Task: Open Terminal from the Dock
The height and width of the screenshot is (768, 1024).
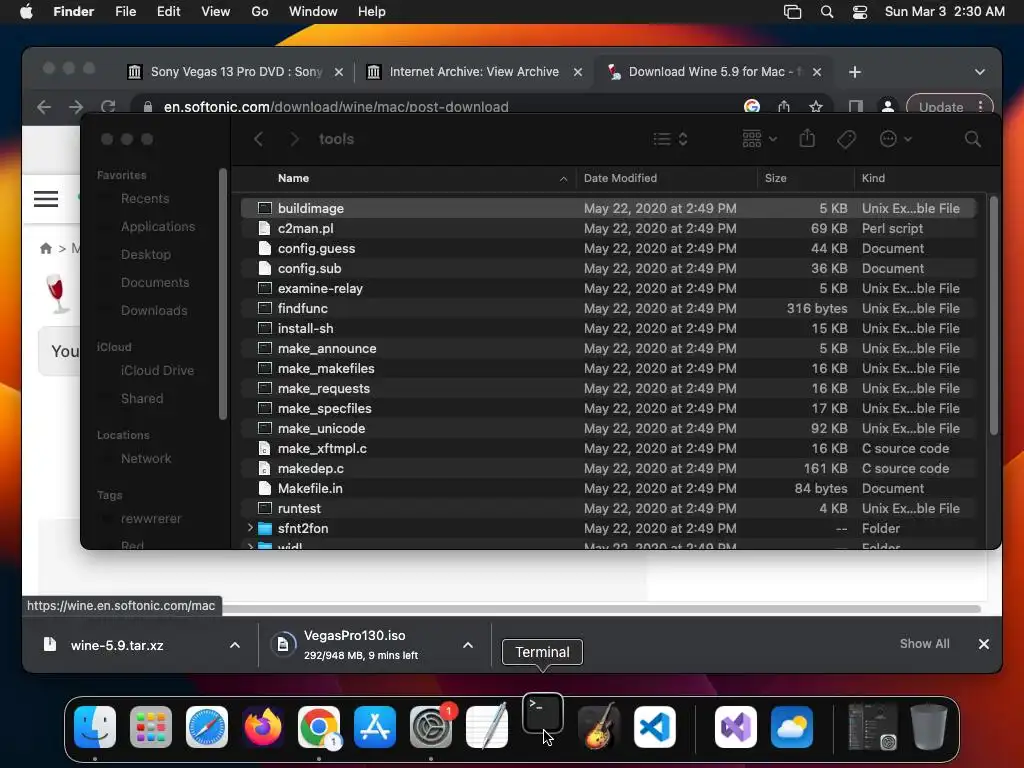Action: [542, 715]
